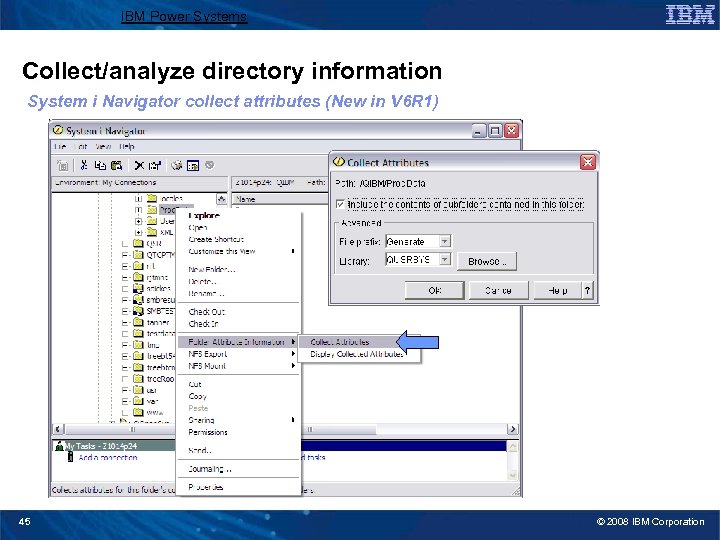The image size is (720, 540).
Task: Click the My Tasks pane header icon
Action: 59,446
